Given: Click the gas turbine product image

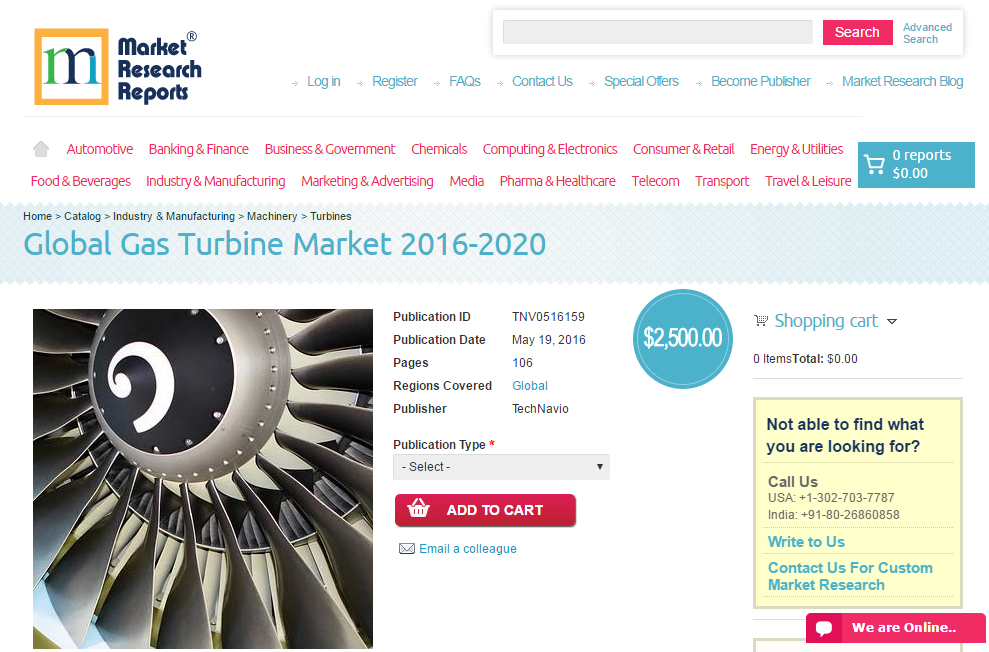Looking at the screenshot, I should tap(203, 479).
